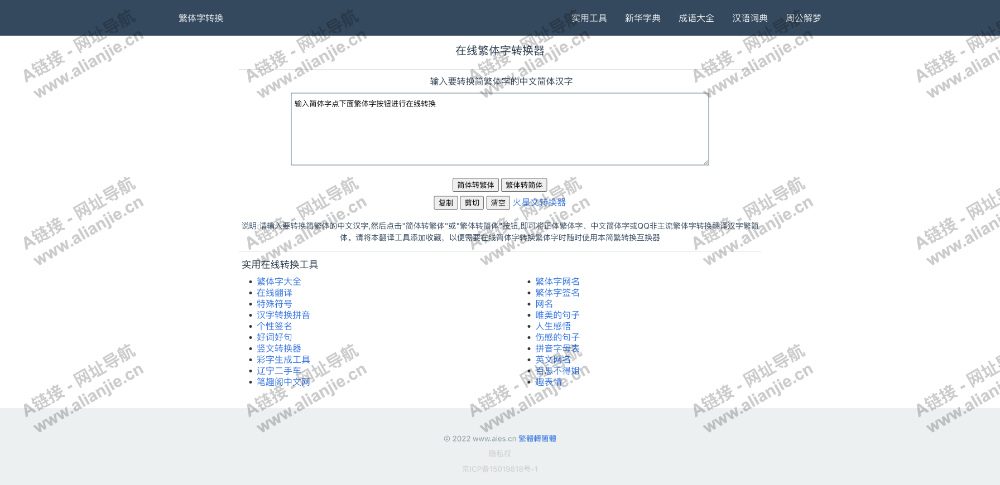The height and width of the screenshot is (485, 1000).
Task: Open the 火星文转换器 link
Action: coord(539,202)
